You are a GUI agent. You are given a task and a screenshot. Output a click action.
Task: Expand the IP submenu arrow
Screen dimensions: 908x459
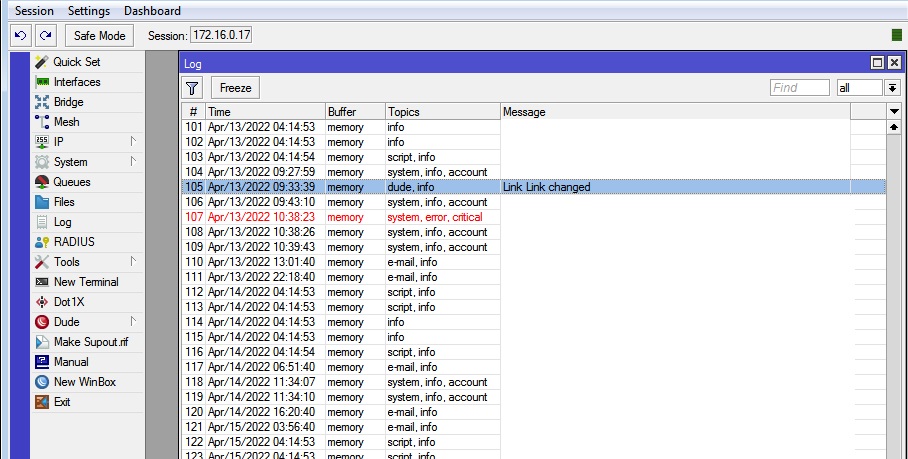coord(133,141)
